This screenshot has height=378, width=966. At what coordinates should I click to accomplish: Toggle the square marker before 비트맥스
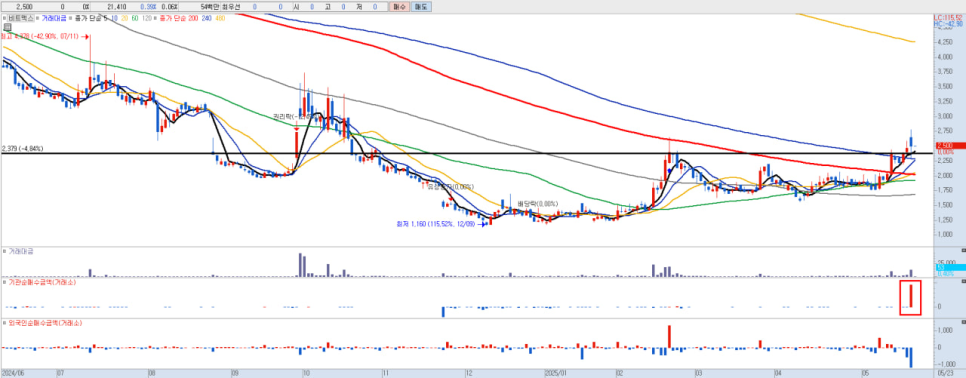(5, 19)
